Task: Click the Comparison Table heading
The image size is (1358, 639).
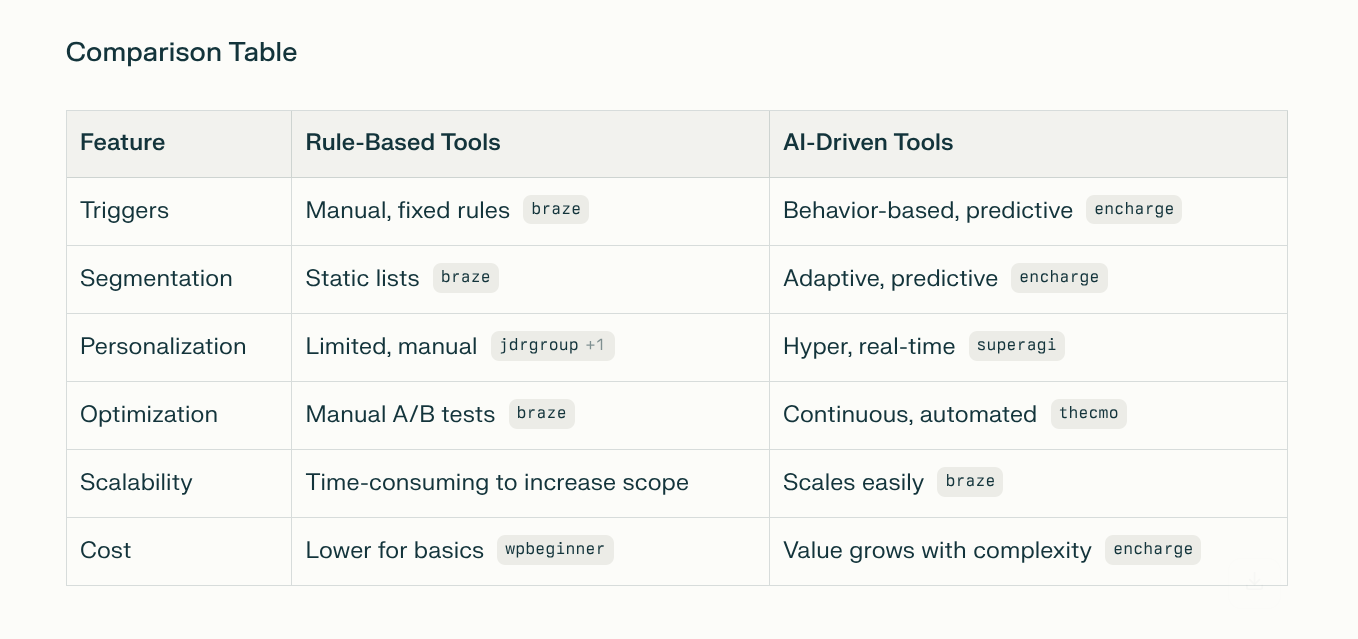Action: pos(181,52)
